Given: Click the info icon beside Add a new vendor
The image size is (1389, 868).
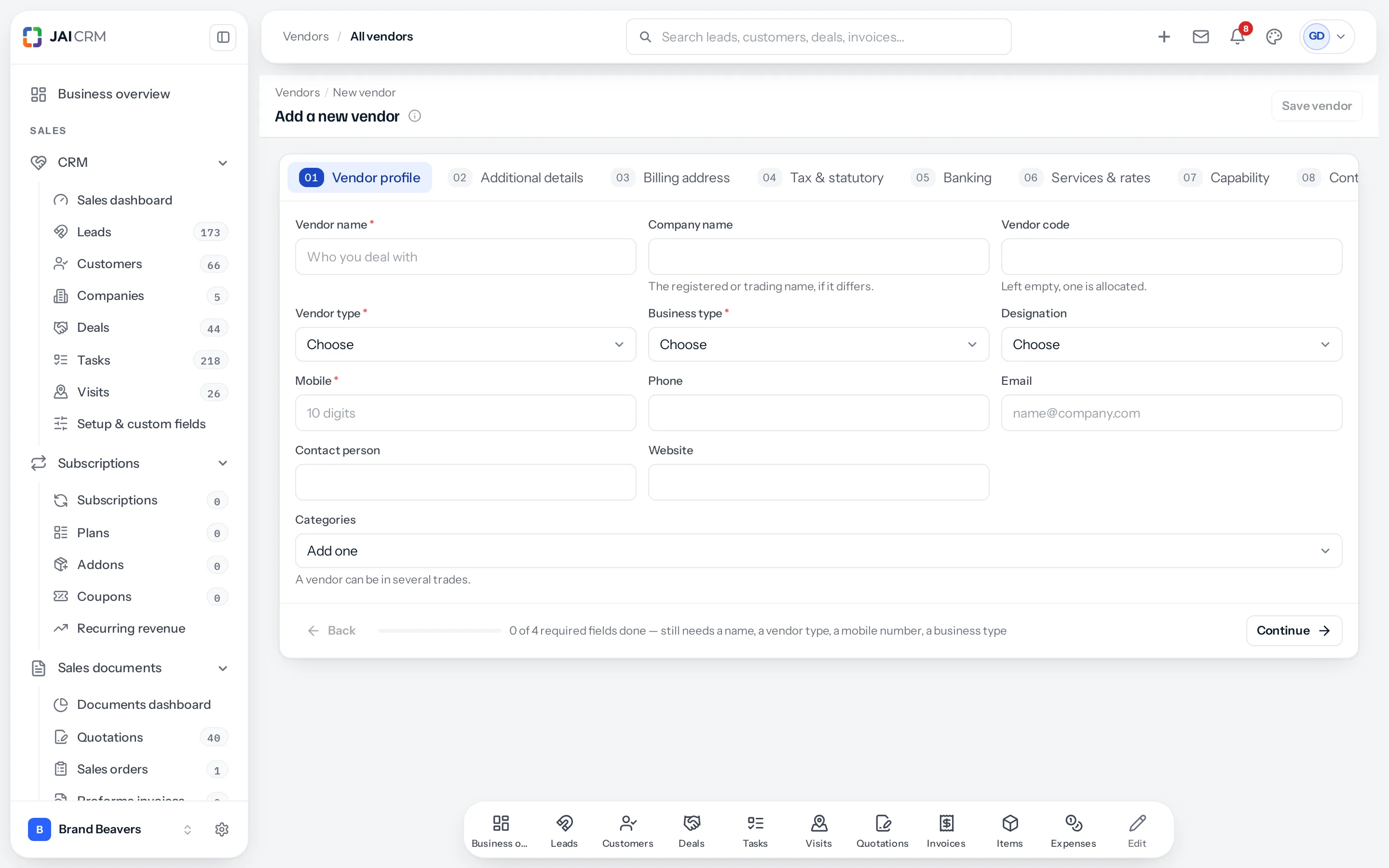Looking at the screenshot, I should coord(414,116).
